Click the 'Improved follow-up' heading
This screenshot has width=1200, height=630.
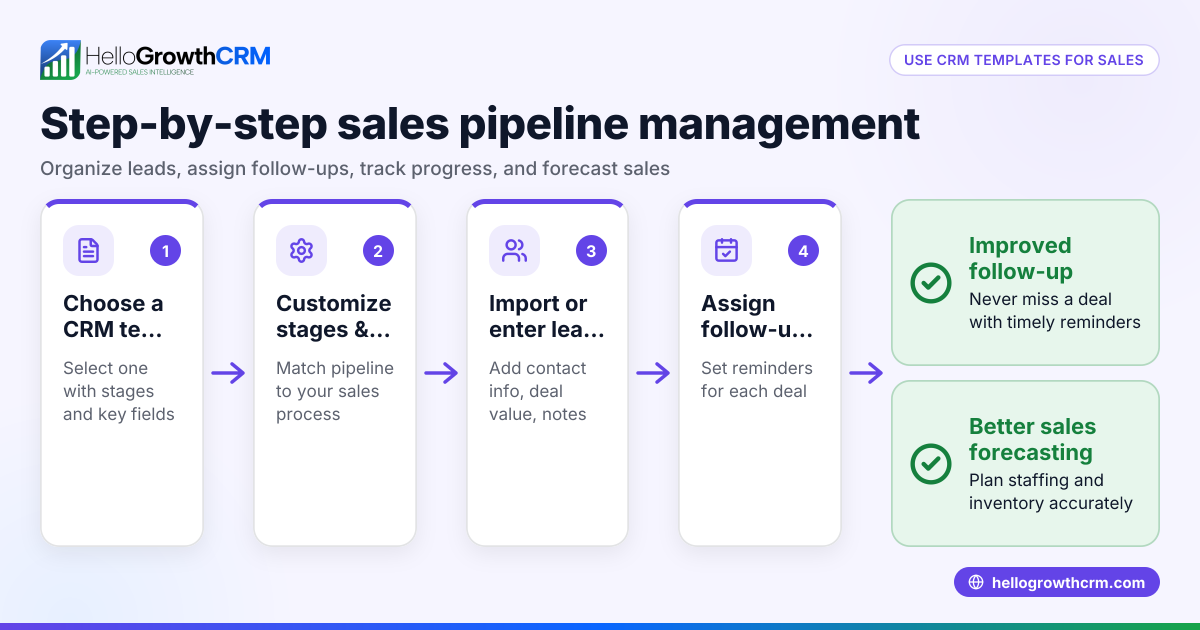tap(1020, 258)
